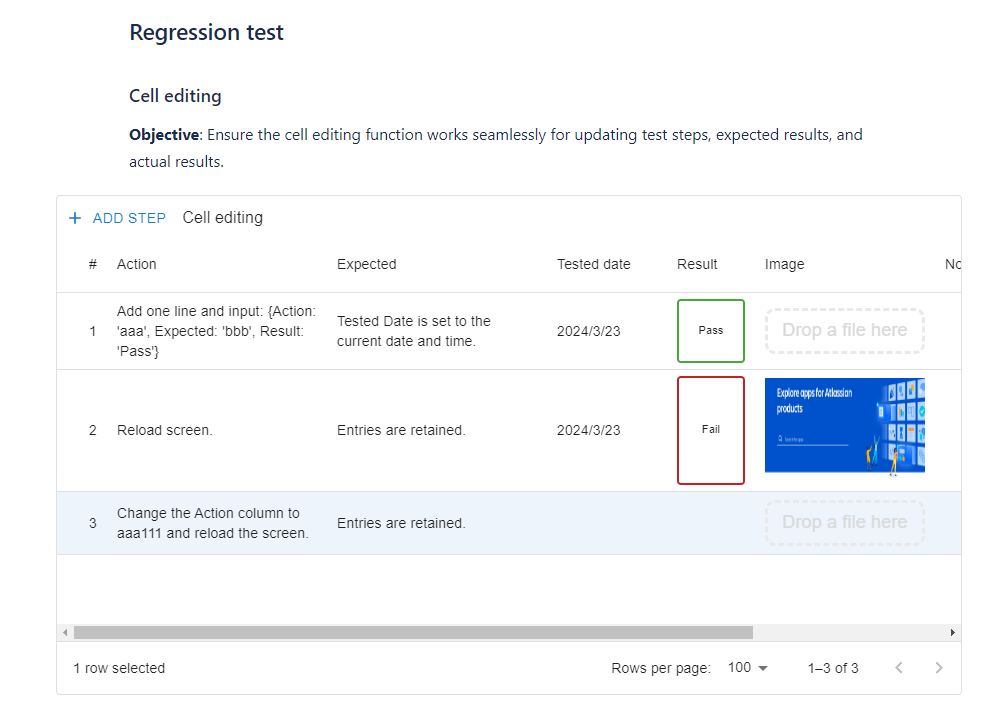
Task: Open the Pass result cell in row 1
Action: [x=710, y=331]
